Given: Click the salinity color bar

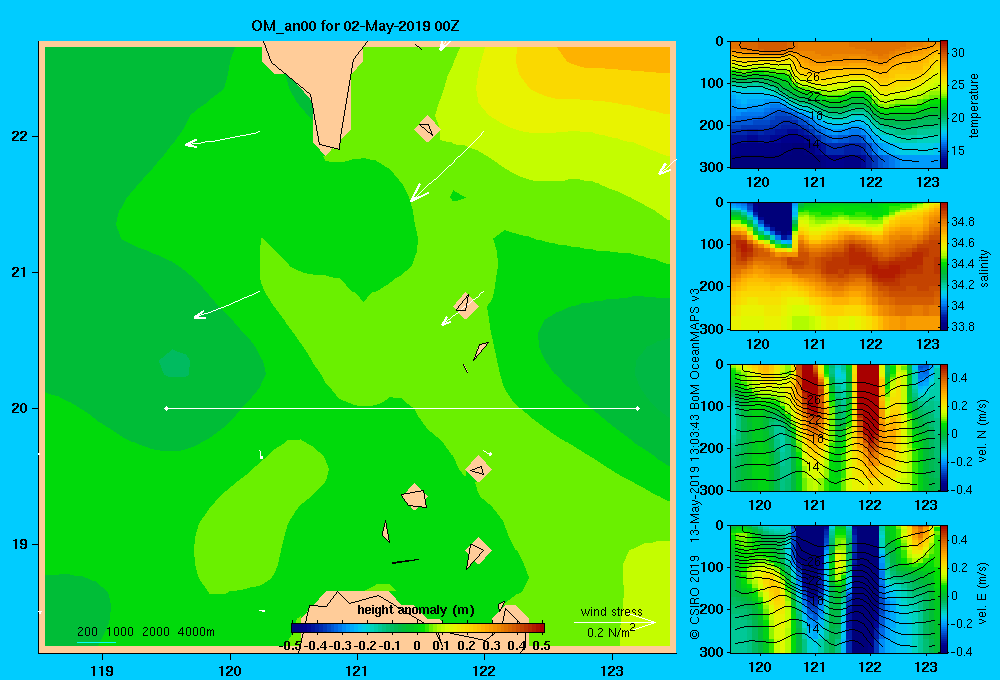Looking at the screenshot, I should tap(944, 266).
